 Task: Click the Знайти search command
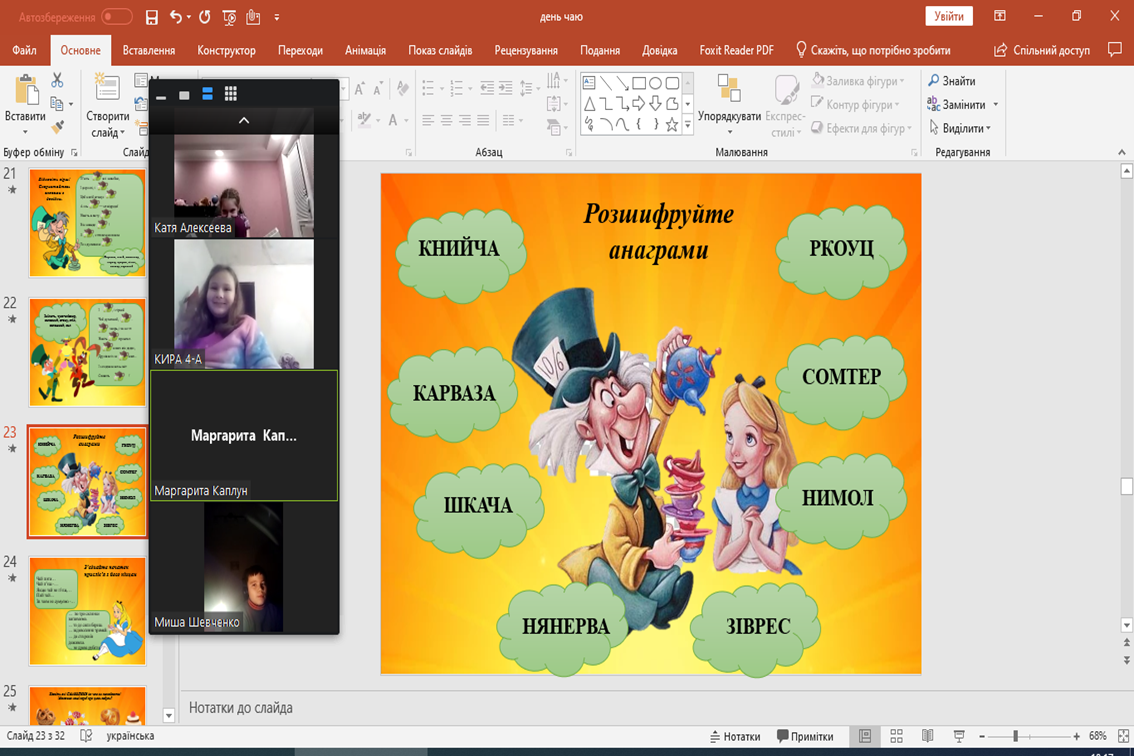point(952,81)
